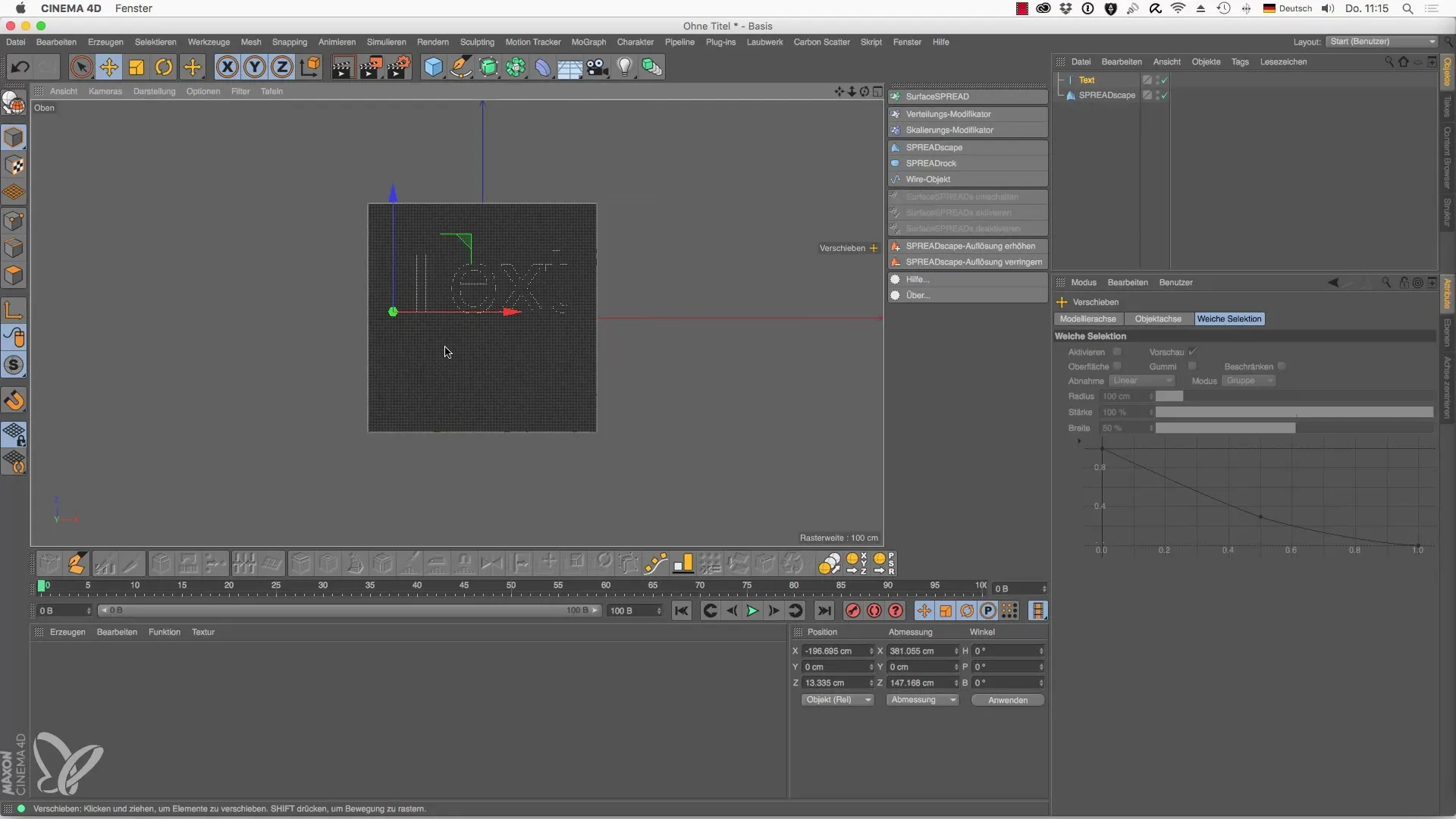This screenshot has width=1456, height=819.
Task: Select the live selection arrow tool
Action: coord(81,67)
